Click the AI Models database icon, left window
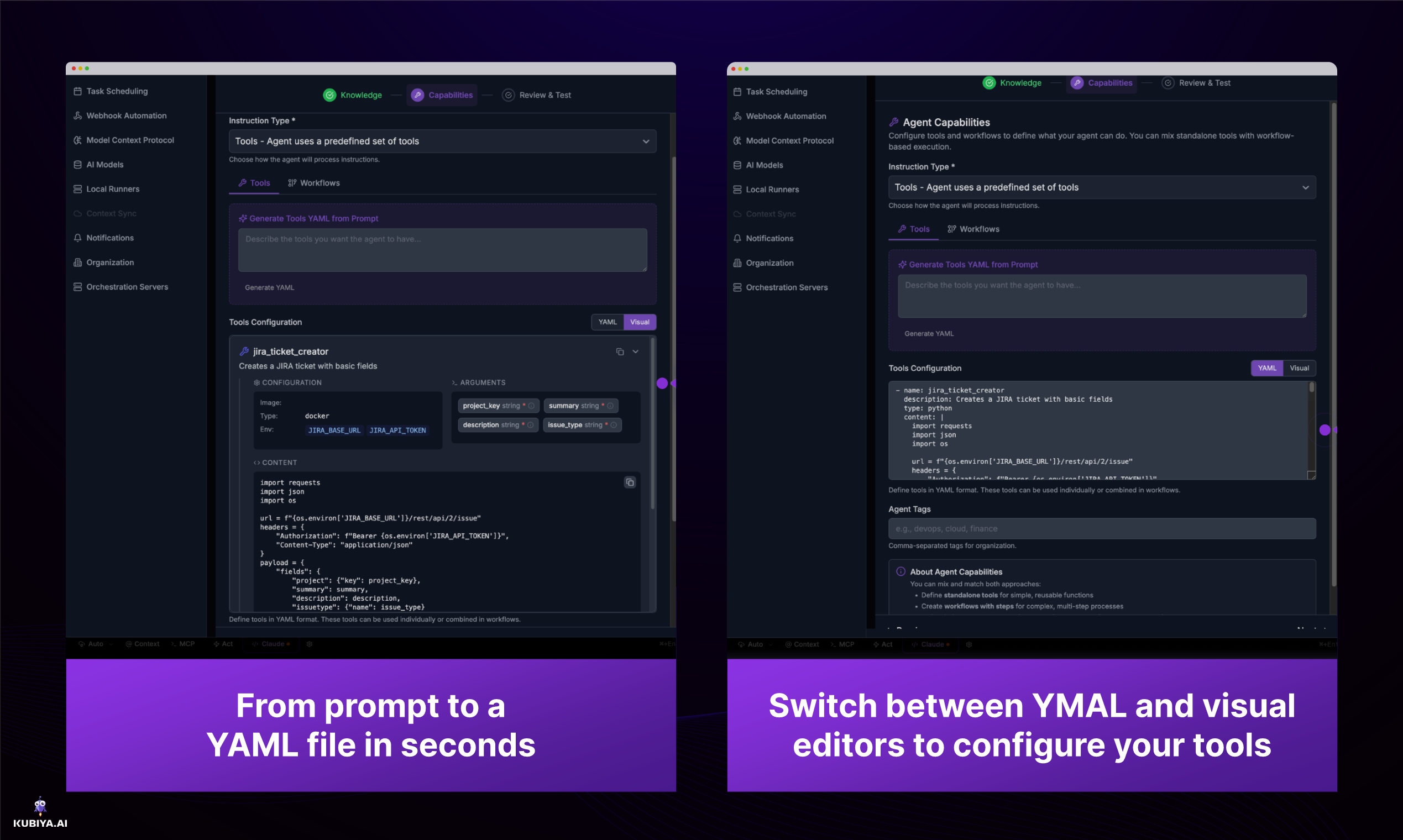Screen dimensions: 1403x840 [77, 165]
